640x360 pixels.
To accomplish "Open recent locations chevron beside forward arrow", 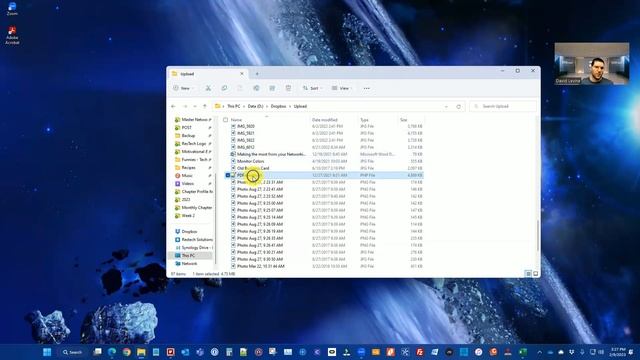I will tap(195, 106).
